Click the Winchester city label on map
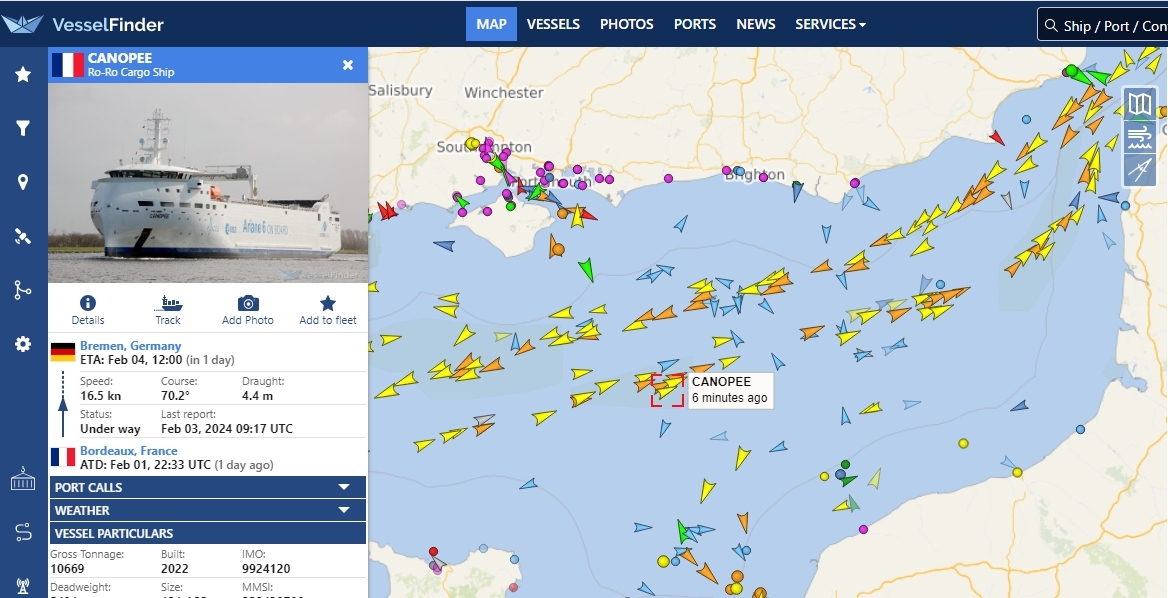Screen dimensions: 1168x598 [x=504, y=92]
